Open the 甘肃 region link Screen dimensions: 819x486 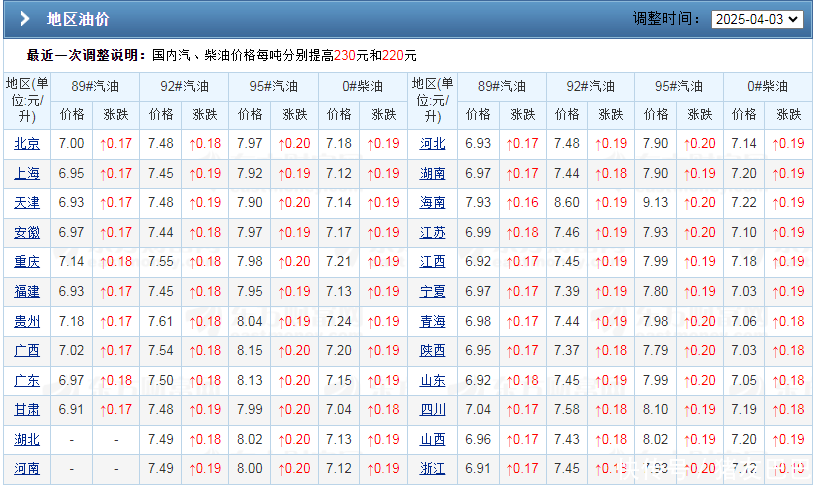(x=27, y=410)
